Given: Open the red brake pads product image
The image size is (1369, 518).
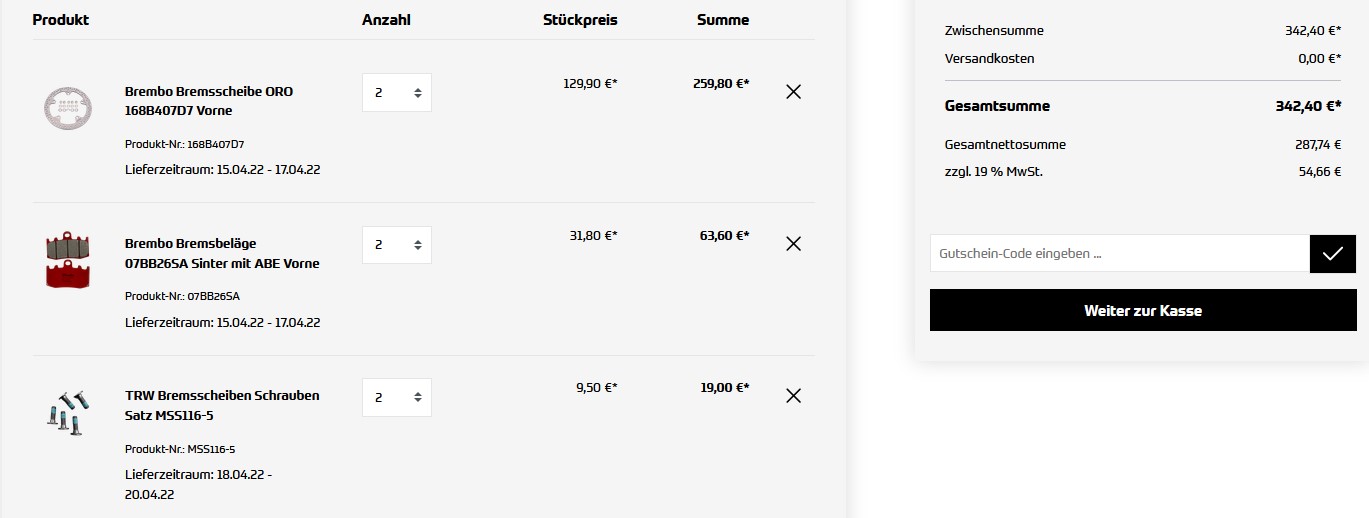Looking at the screenshot, I should (x=68, y=261).
